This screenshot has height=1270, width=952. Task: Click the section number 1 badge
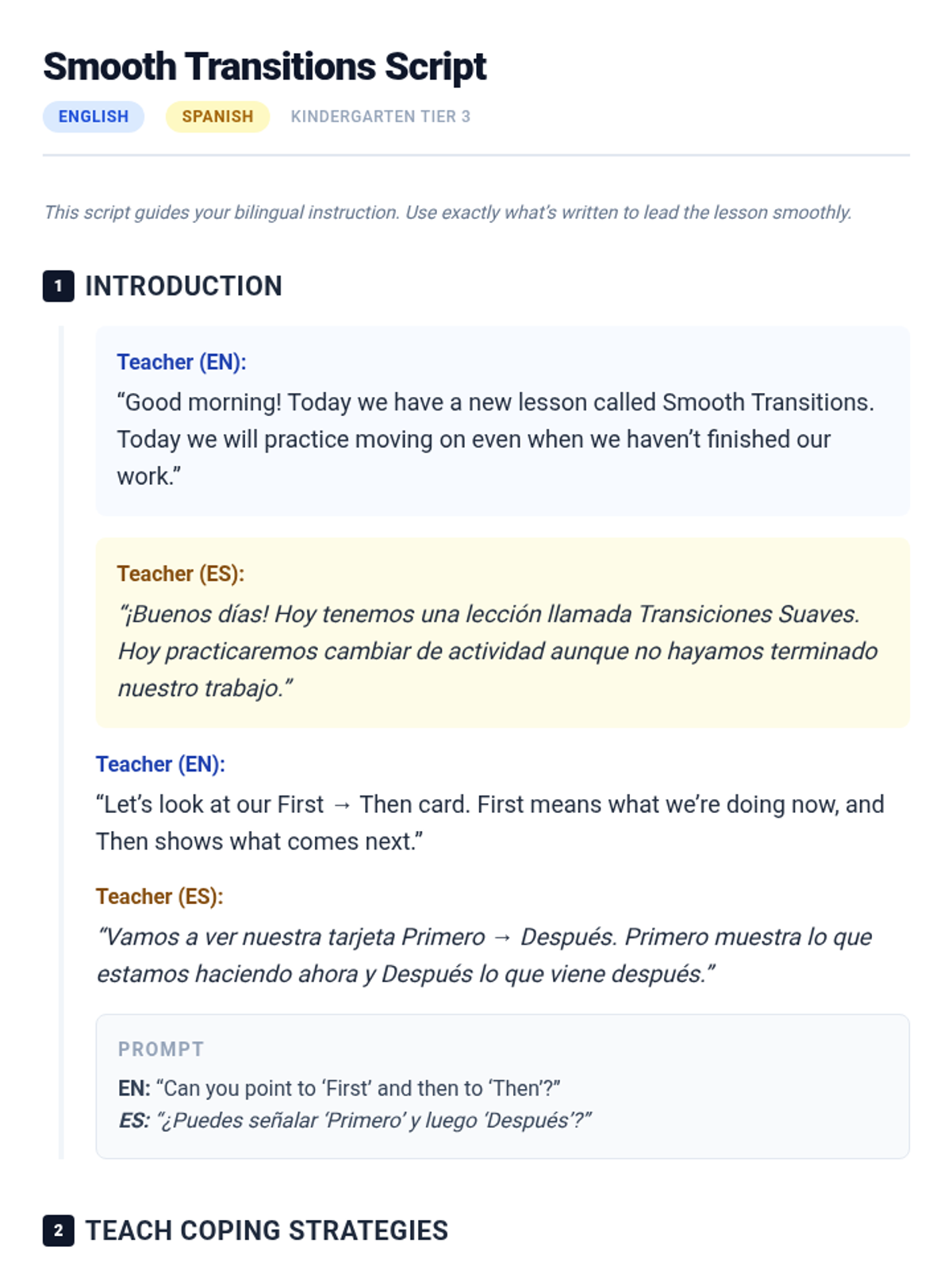(x=58, y=287)
